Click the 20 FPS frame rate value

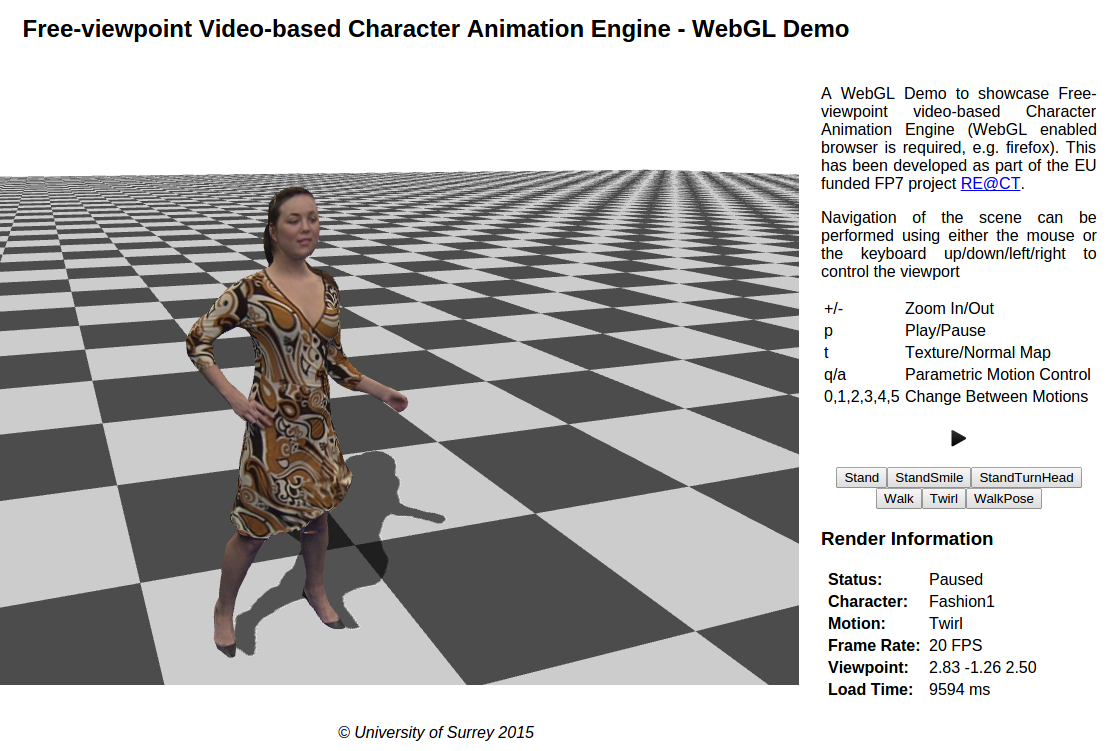955,646
